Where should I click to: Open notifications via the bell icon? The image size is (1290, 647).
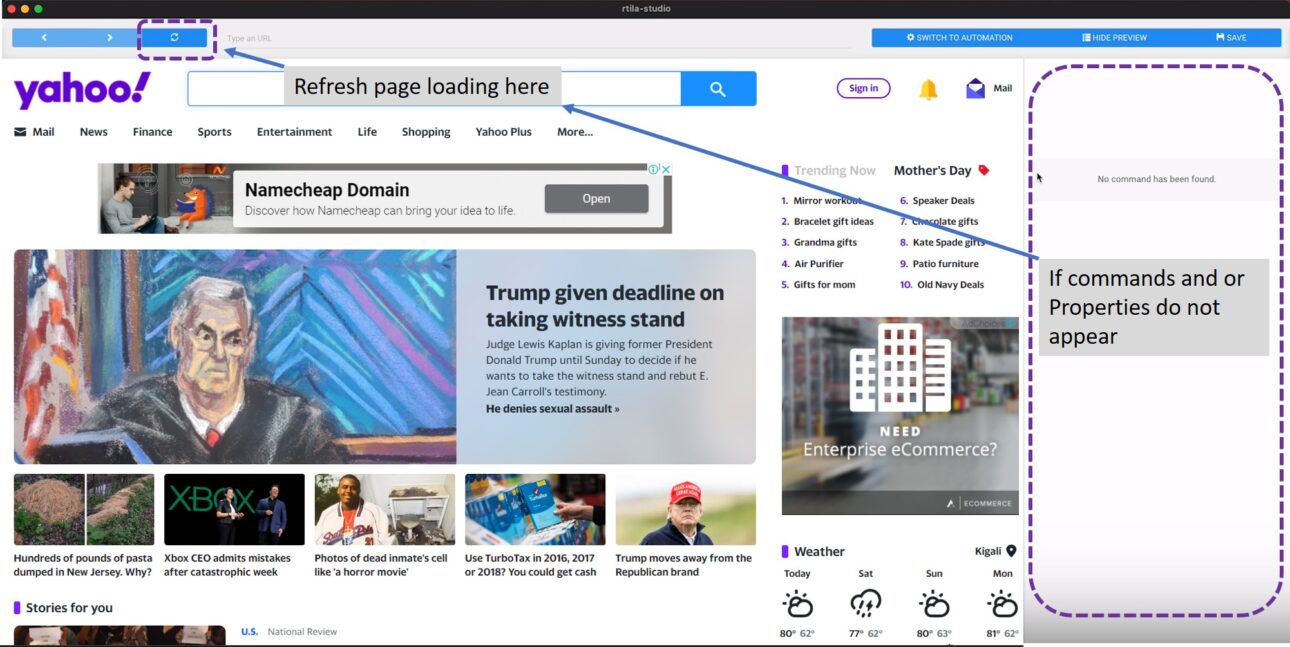pyautogui.click(x=926, y=88)
